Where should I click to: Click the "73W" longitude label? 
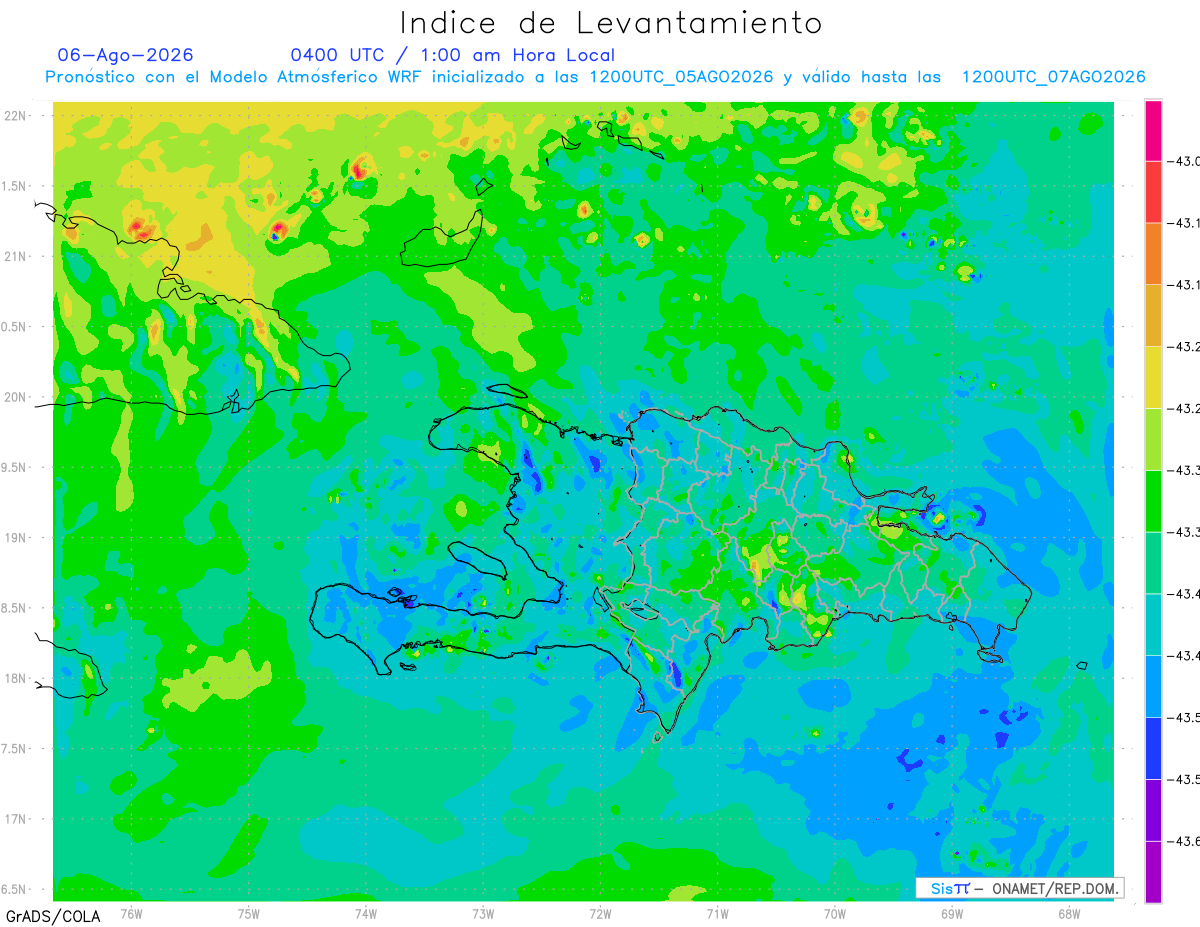pyautogui.click(x=483, y=913)
